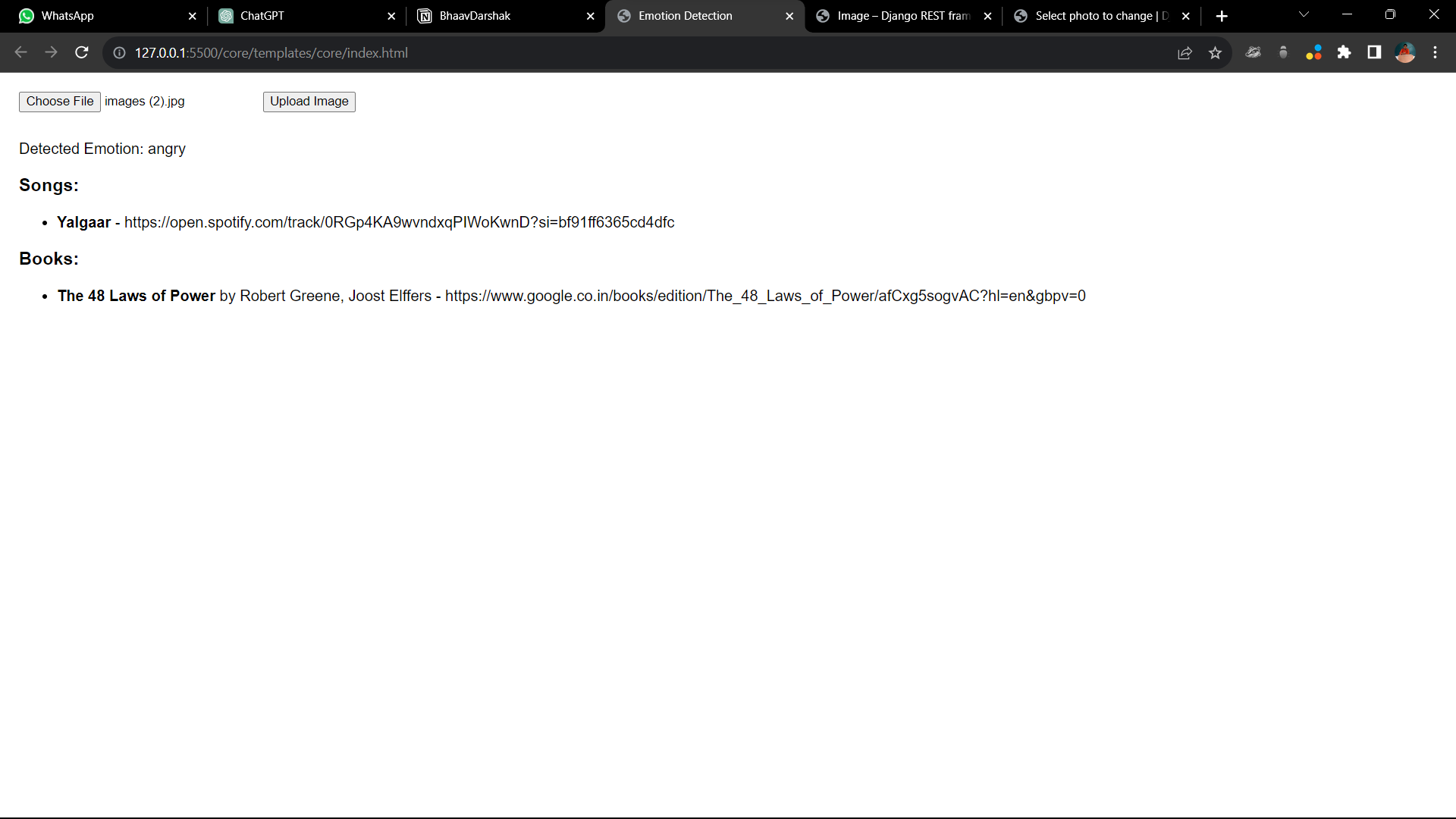Screen dimensions: 1456x819
Task: Click the browser back arrow
Action: (20, 52)
